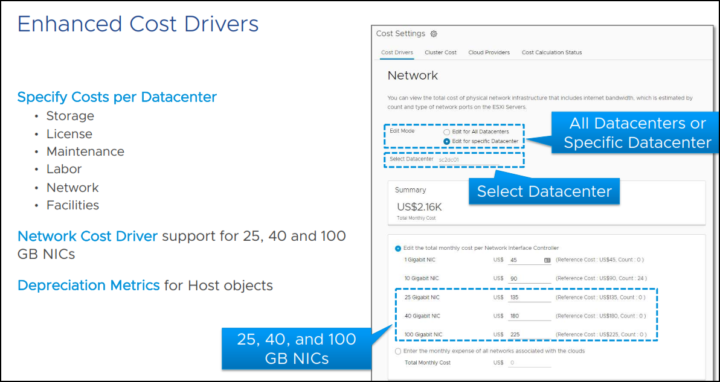
Task: Switch to the Cluster Cost tab
Action: point(440,52)
